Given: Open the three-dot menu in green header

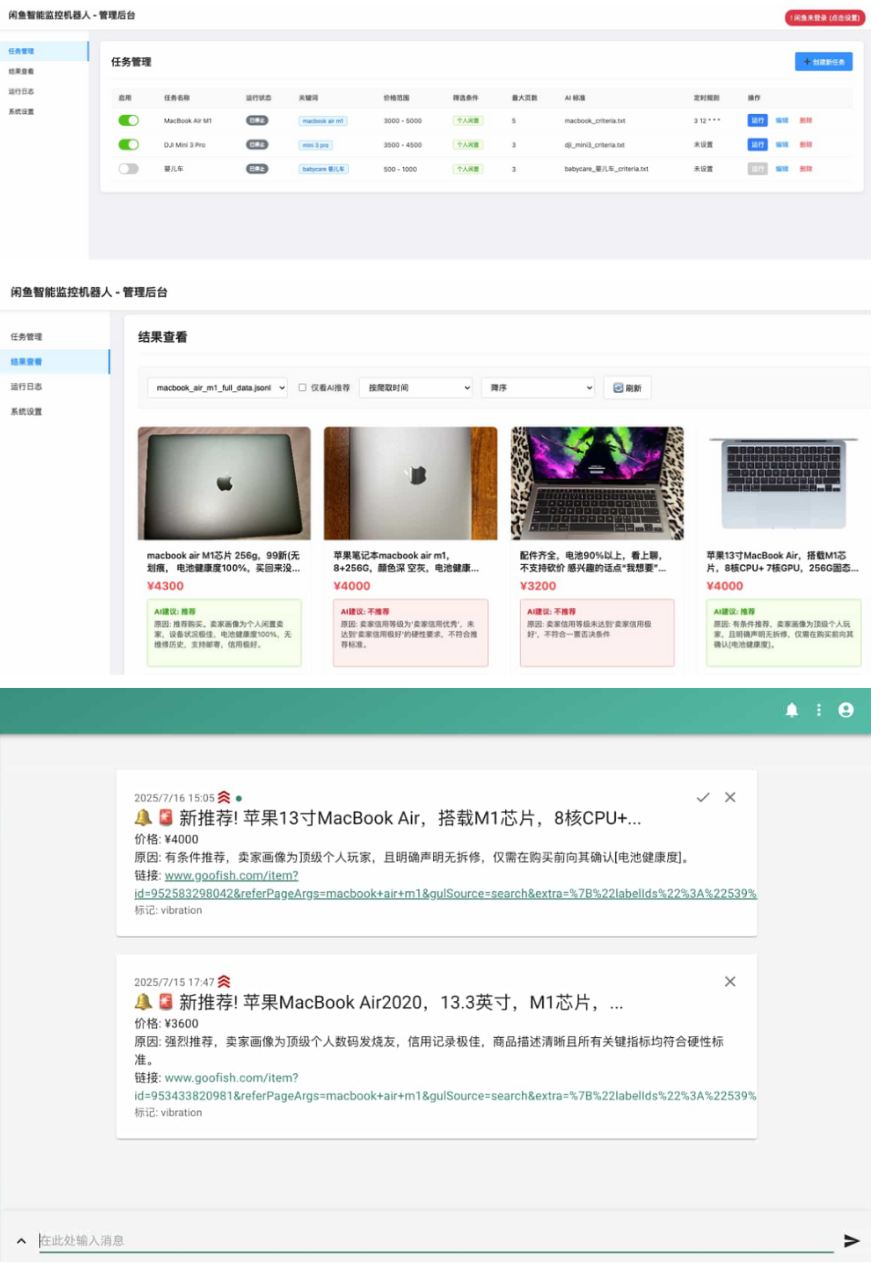Looking at the screenshot, I should 819,710.
